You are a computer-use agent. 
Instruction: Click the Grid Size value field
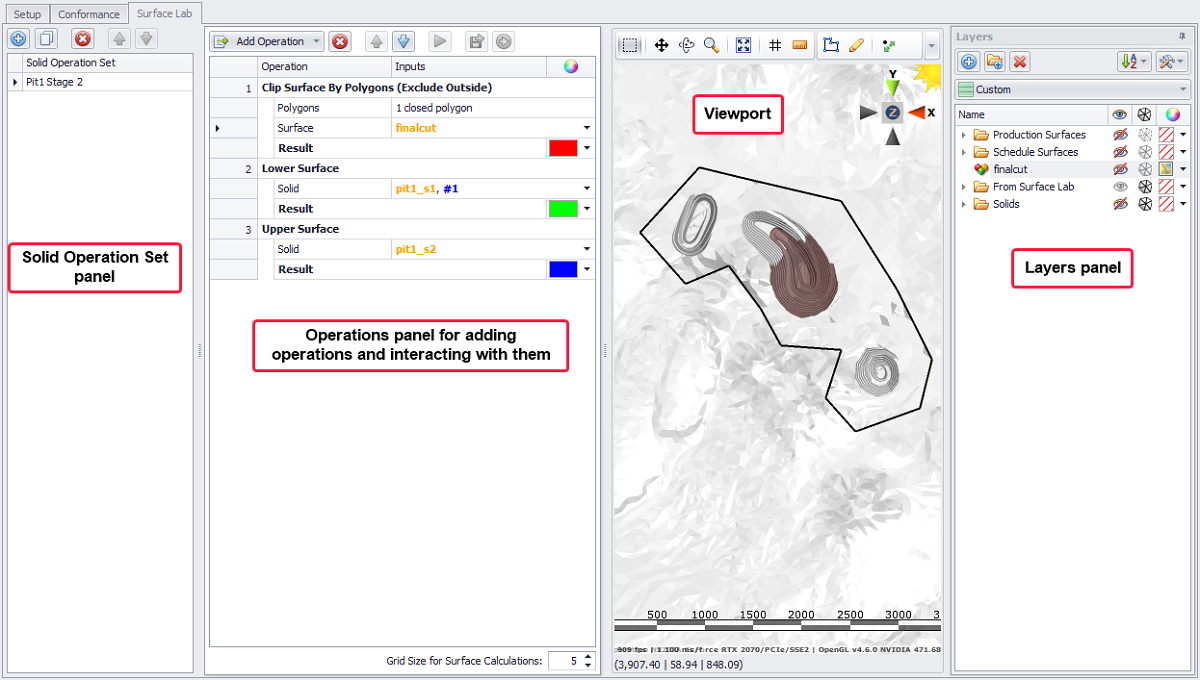pyautogui.click(x=564, y=660)
